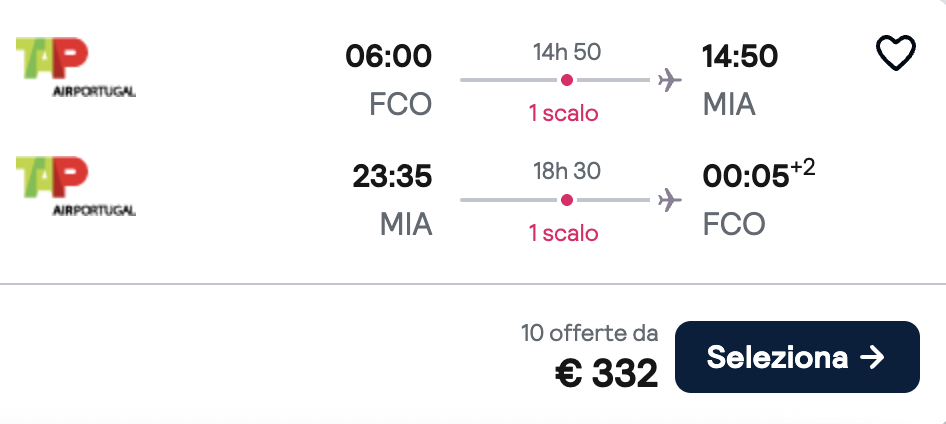Click the return flight airplane icon

[669, 200]
